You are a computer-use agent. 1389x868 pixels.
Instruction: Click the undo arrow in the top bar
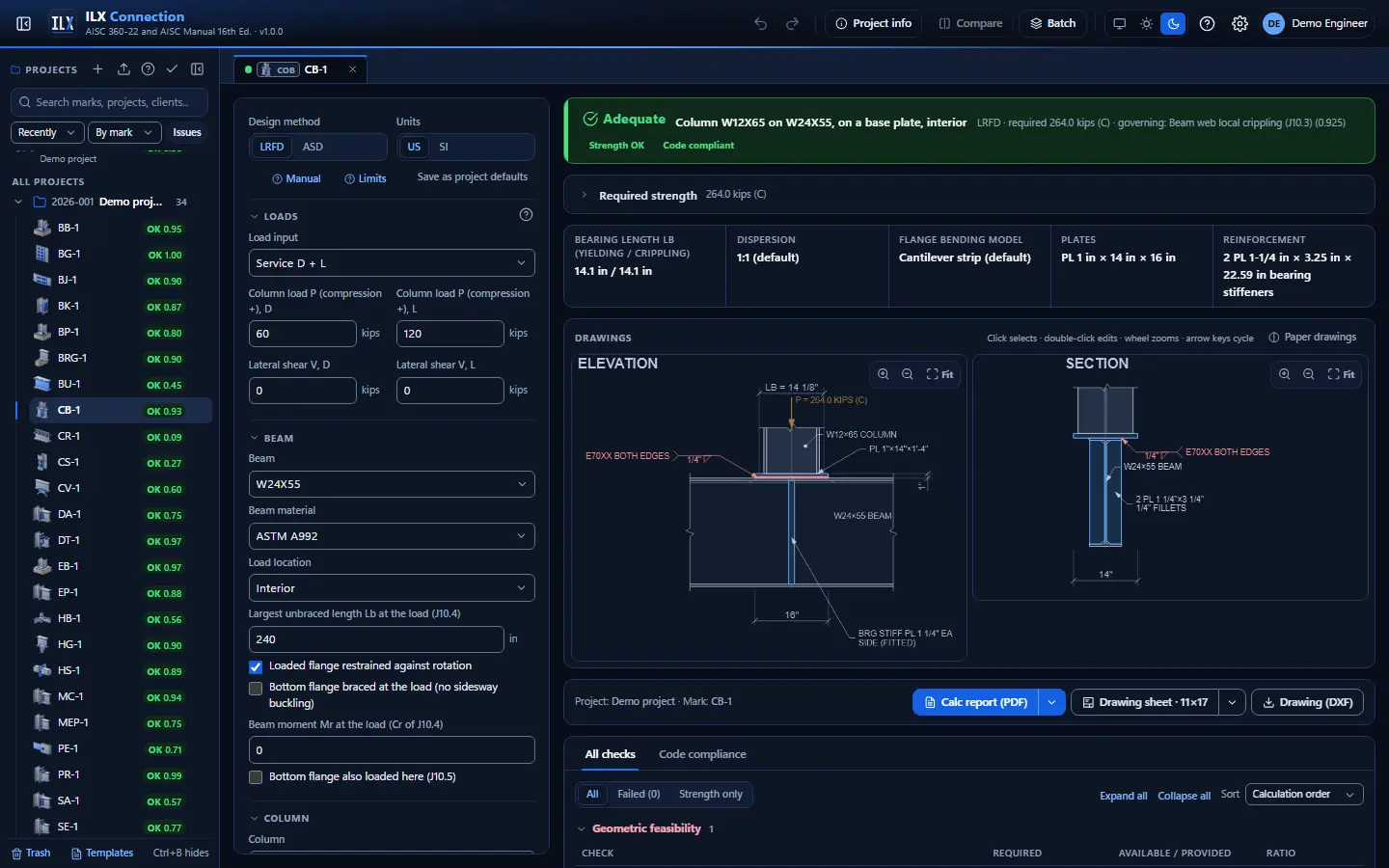(761, 23)
